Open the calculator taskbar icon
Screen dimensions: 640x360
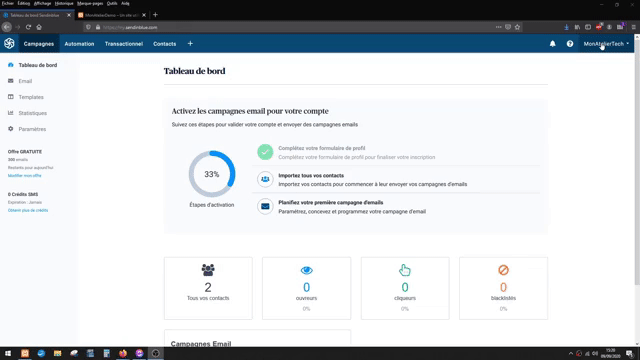pyautogui.click(x=107, y=353)
